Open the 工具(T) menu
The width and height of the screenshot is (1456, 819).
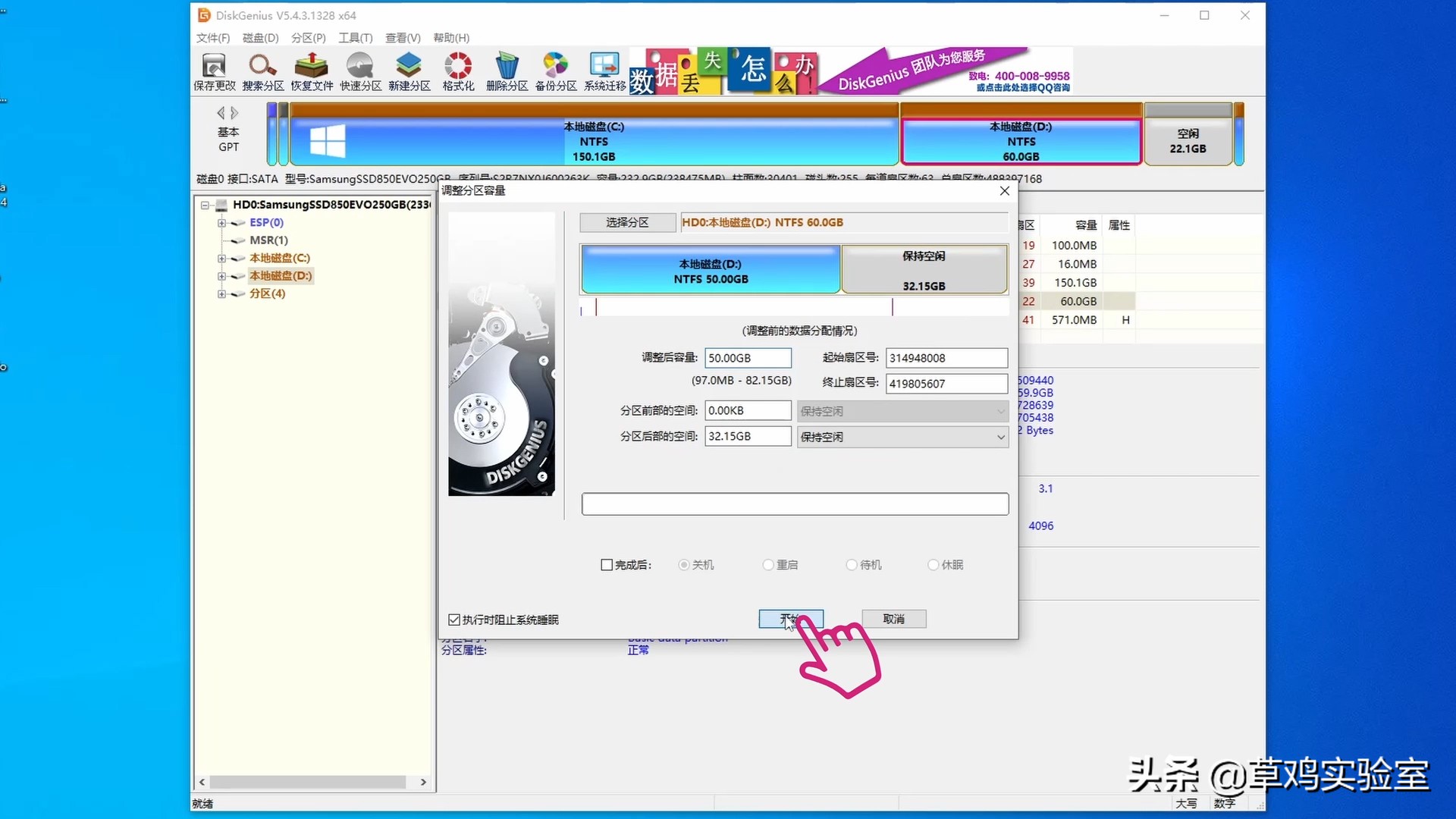(355, 38)
